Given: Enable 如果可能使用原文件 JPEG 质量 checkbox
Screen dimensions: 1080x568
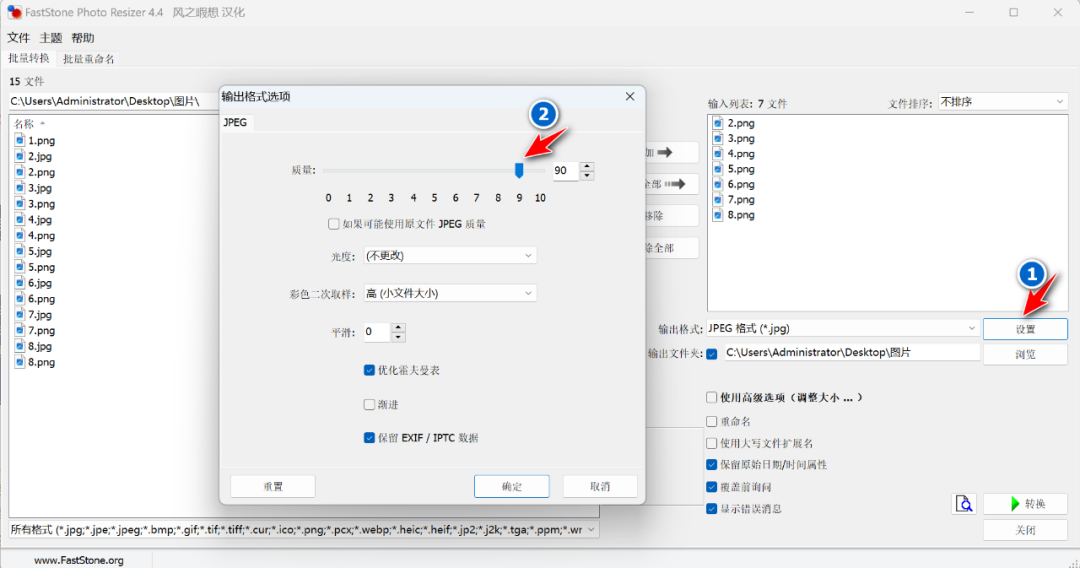Looking at the screenshot, I should pyautogui.click(x=334, y=224).
